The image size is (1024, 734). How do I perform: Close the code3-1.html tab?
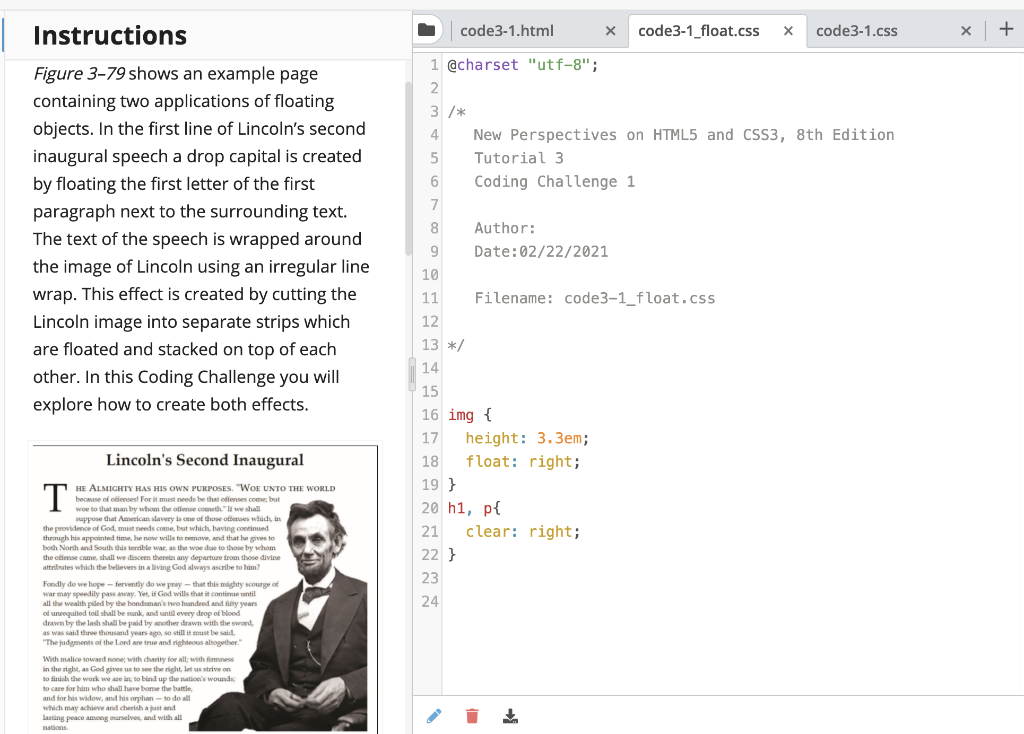[611, 30]
